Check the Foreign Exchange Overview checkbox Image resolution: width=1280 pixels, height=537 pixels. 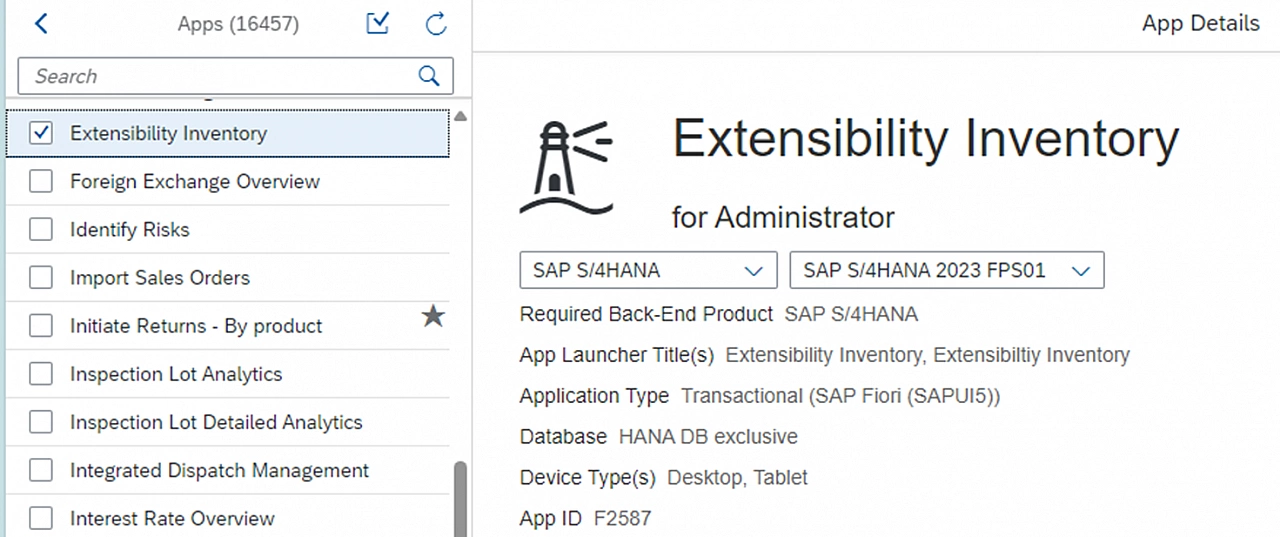(41, 181)
